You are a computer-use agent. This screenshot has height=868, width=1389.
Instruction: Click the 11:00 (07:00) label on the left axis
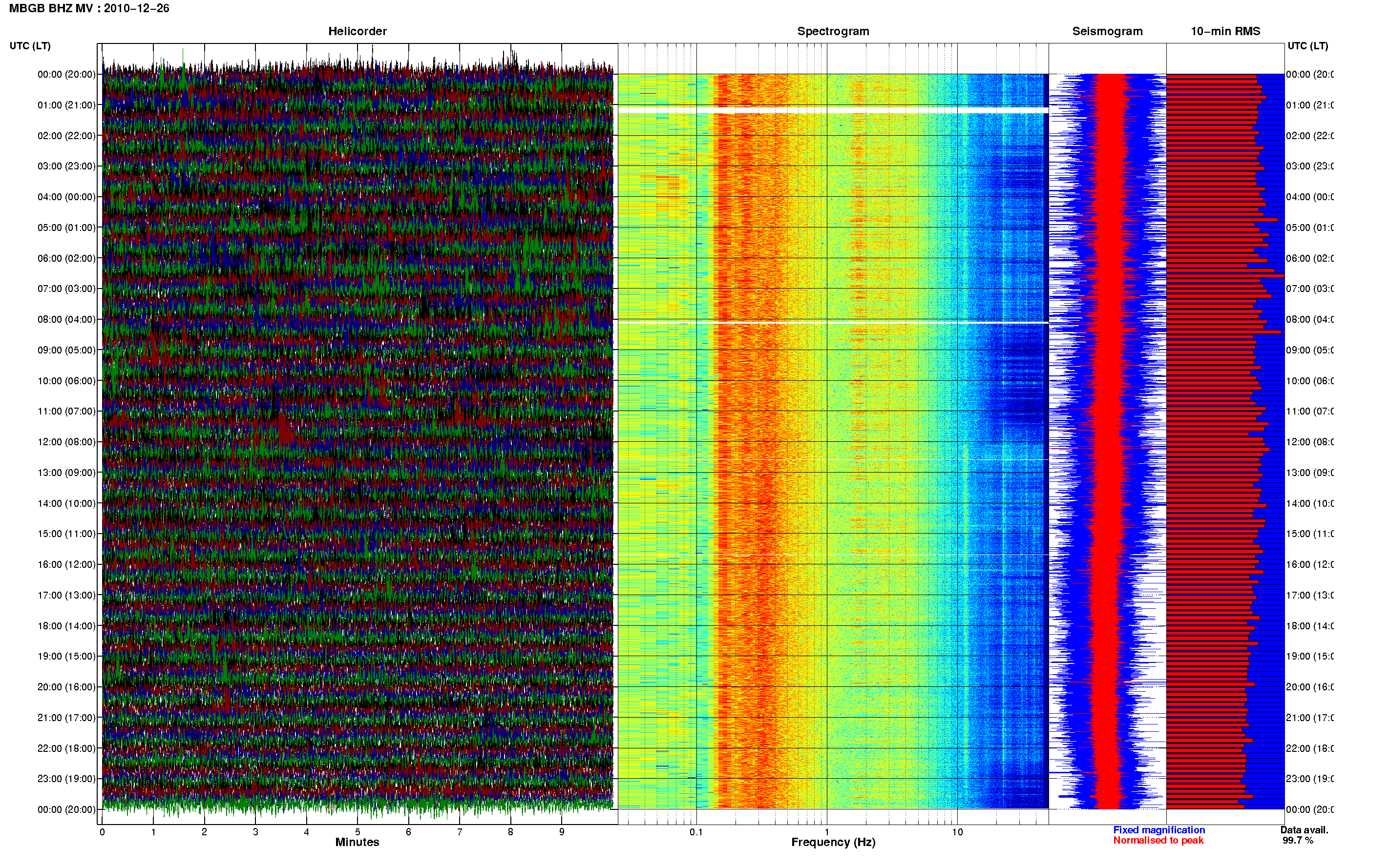pos(66,411)
